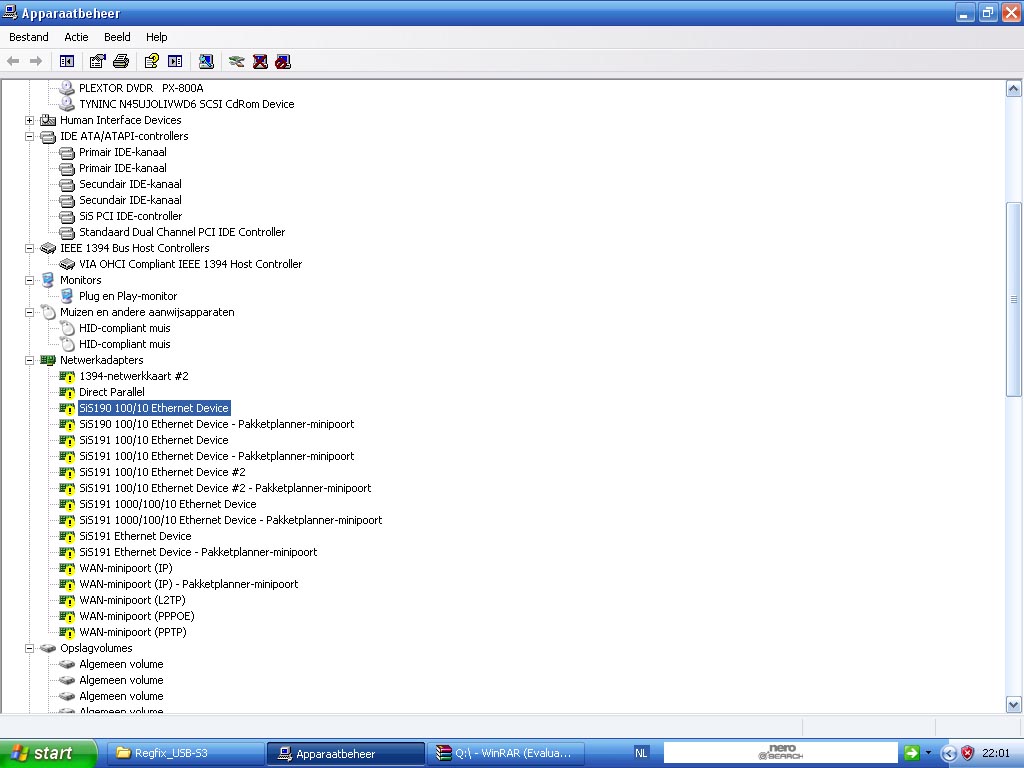Collapse the Netwerkadapters node
The height and width of the screenshot is (768, 1024).
click(x=29, y=360)
